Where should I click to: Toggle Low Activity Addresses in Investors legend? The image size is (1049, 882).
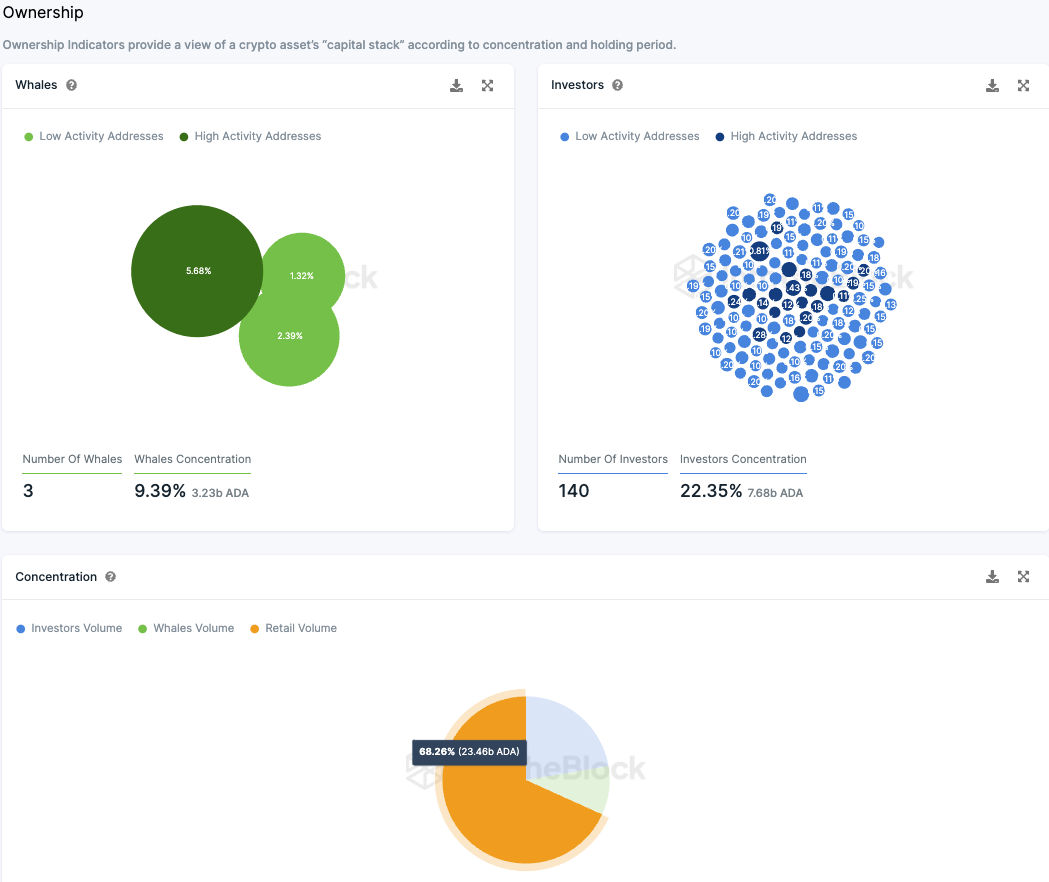630,137
